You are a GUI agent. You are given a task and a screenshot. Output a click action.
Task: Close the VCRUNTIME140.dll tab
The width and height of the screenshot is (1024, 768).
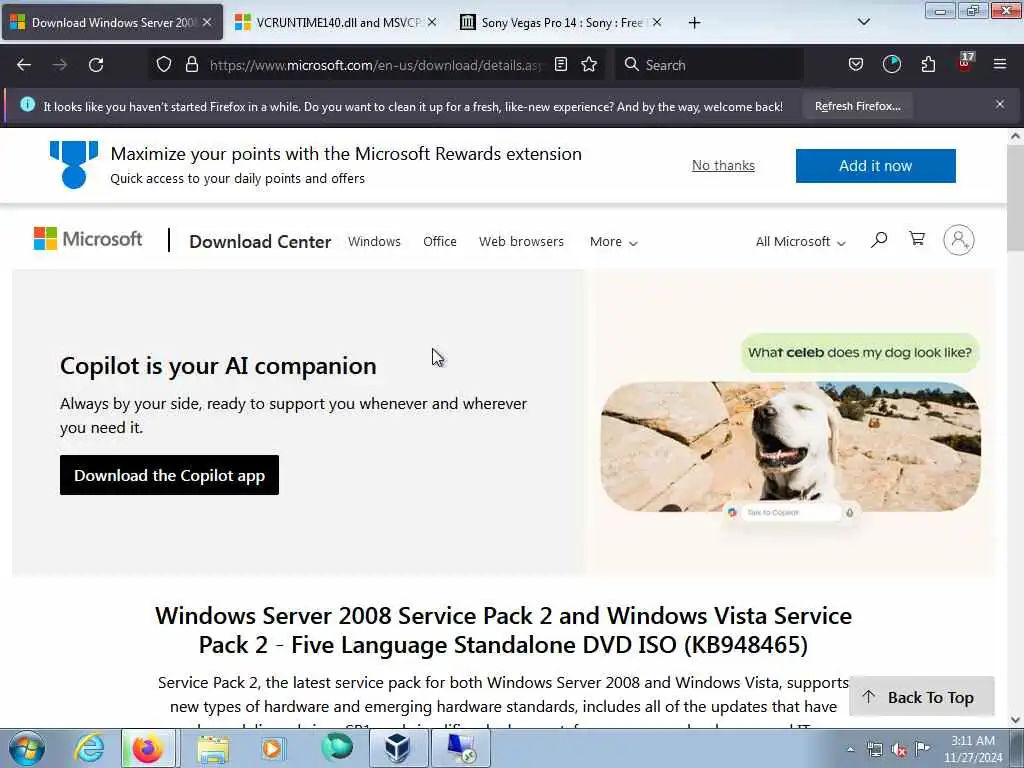tap(432, 22)
